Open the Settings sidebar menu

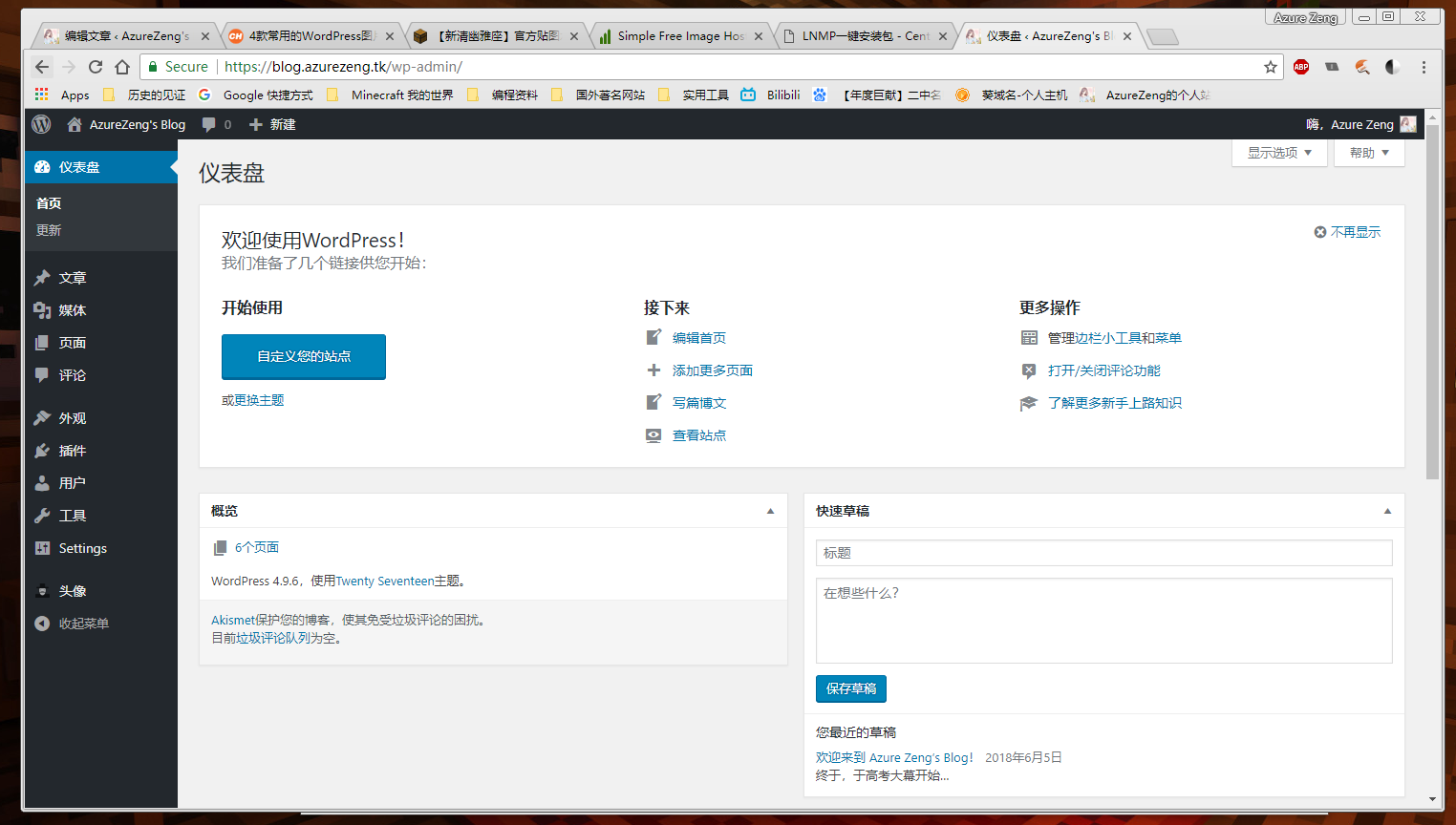pos(101,548)
